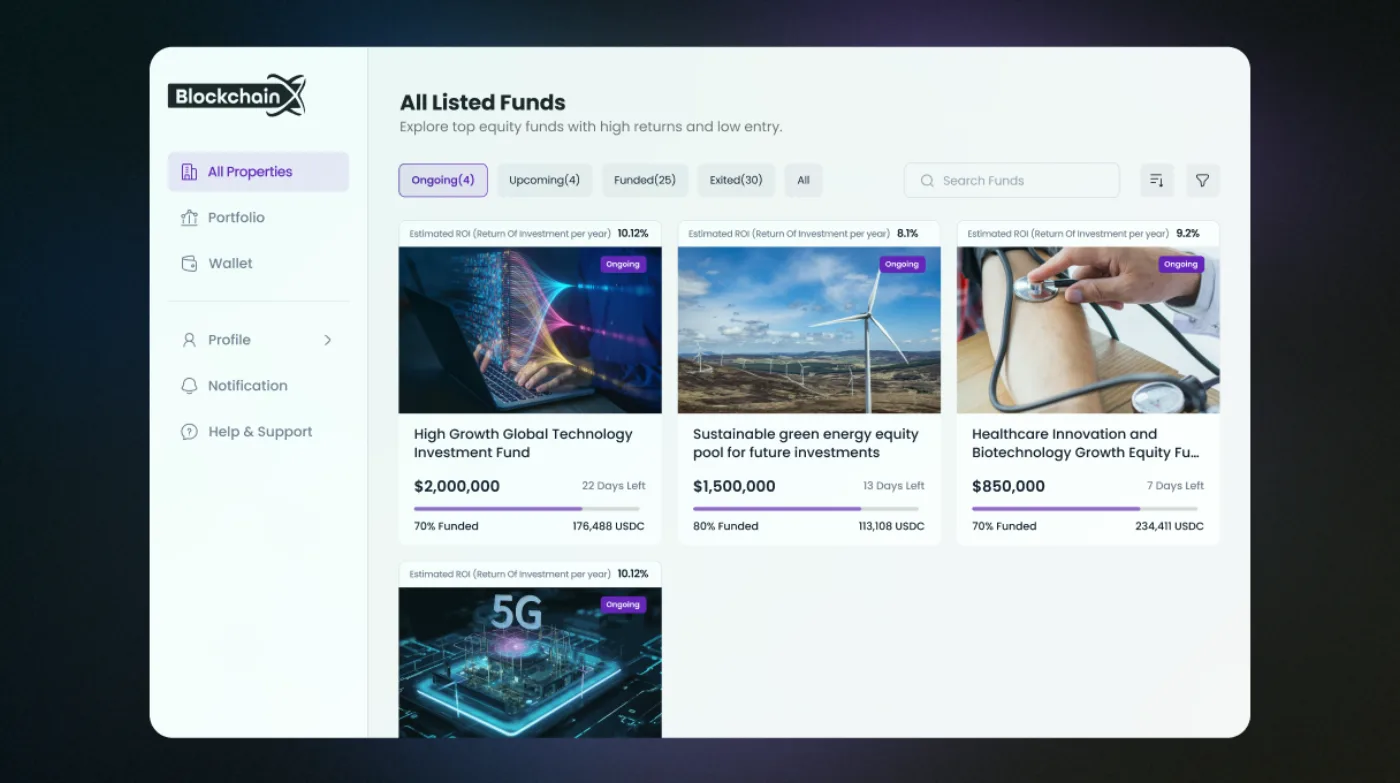1400x783 pixels.
Task: Open the technology fund laptop thumbnail
Action: tap(530, 330)
